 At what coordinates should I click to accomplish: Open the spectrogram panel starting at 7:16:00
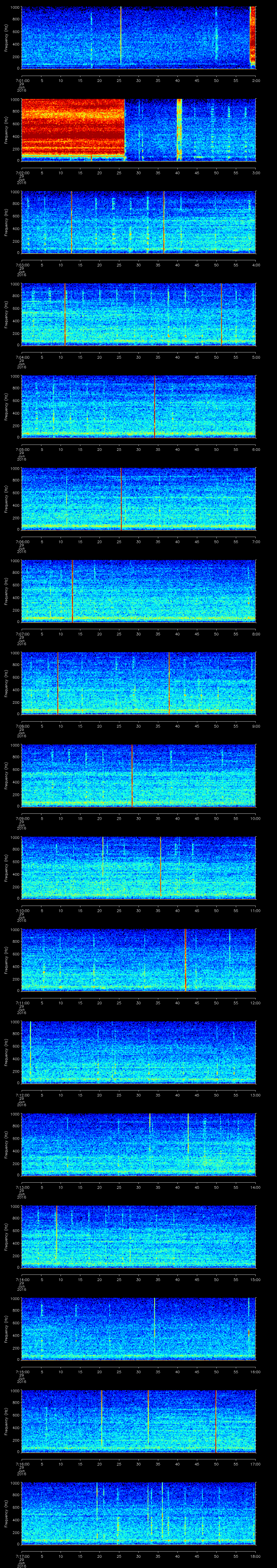point(139,1421)
